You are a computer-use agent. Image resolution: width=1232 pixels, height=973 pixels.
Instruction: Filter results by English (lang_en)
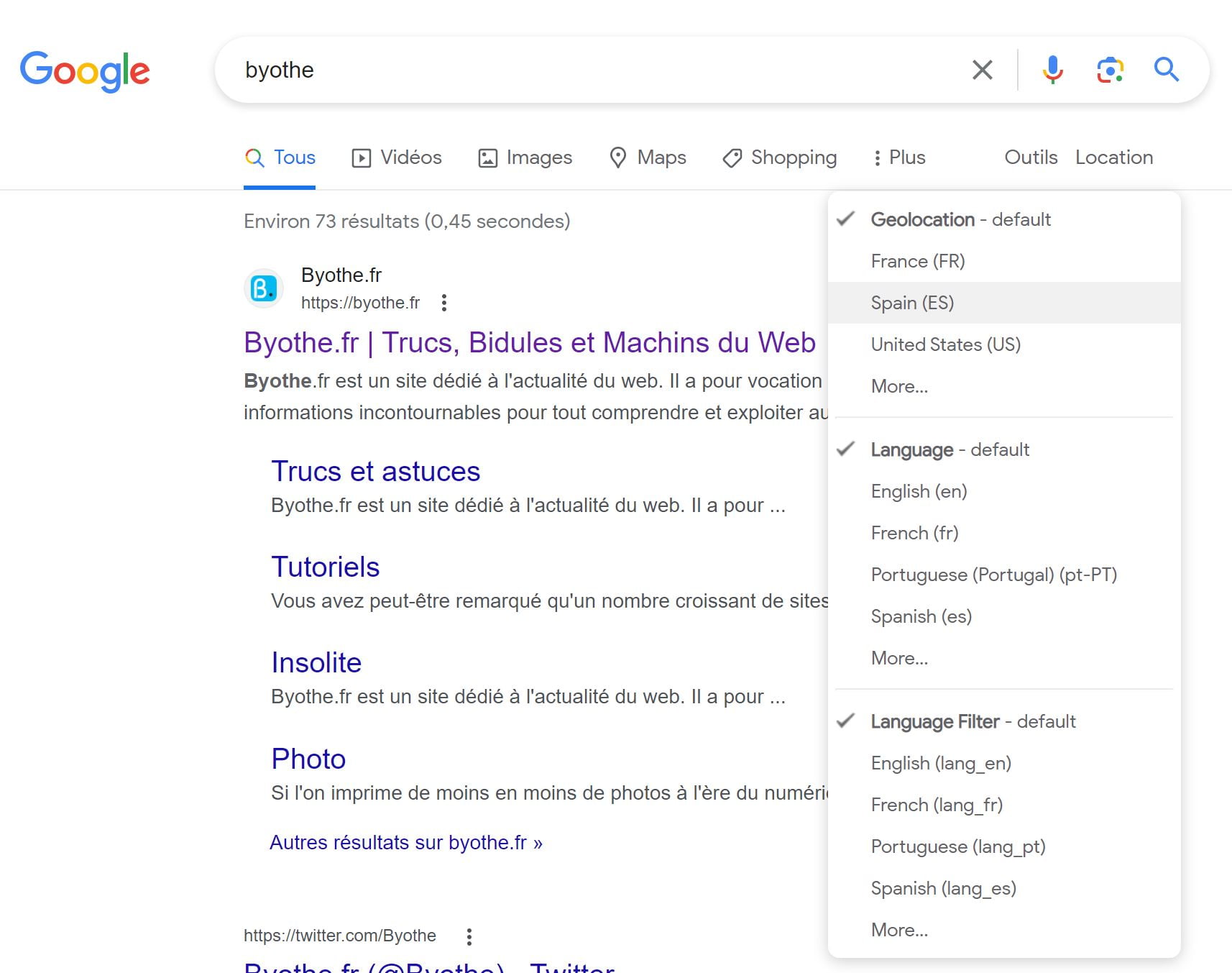click(x=1004, y=763)
